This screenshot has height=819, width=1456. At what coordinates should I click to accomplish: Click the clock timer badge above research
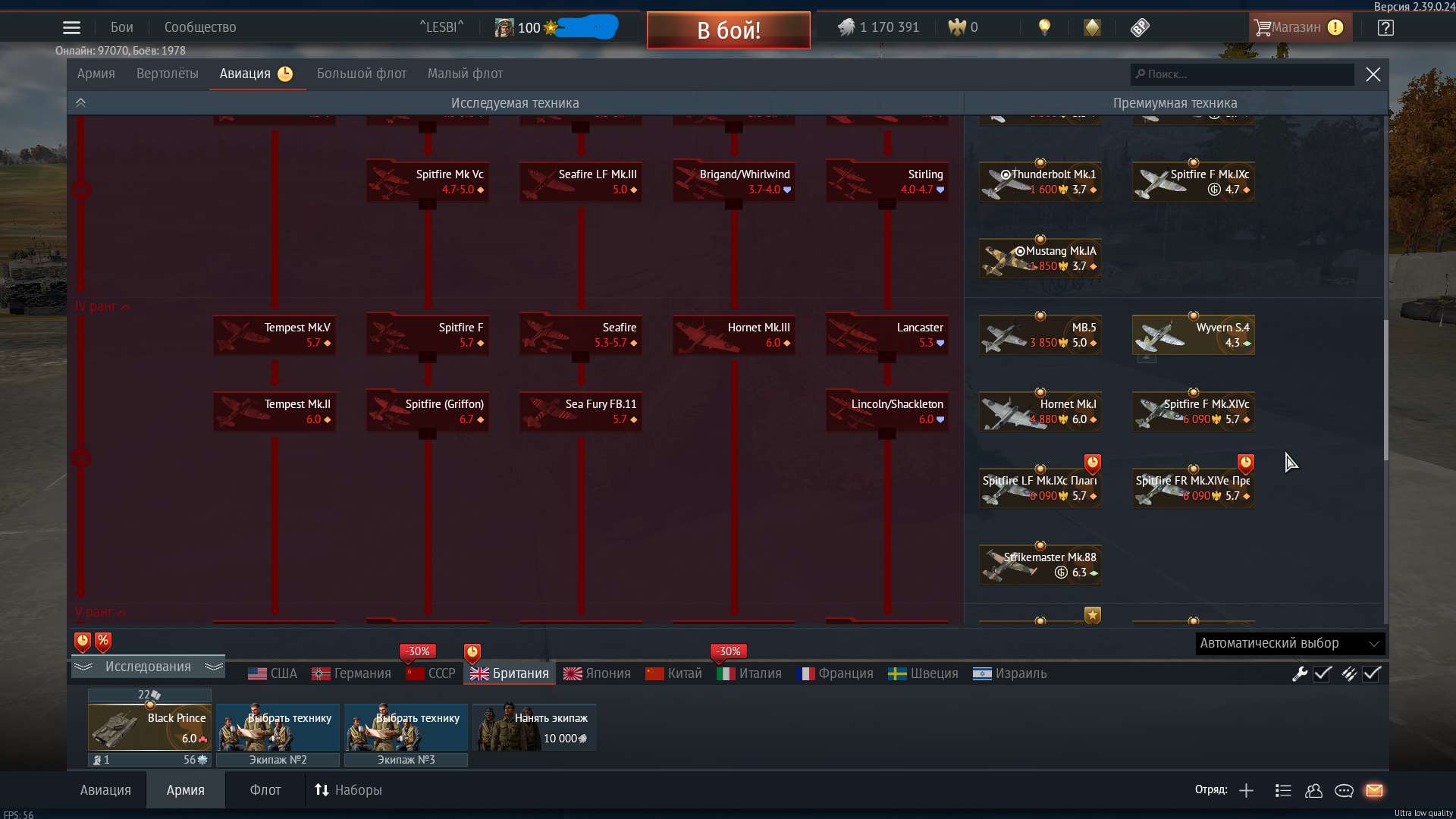pos(83,642)
